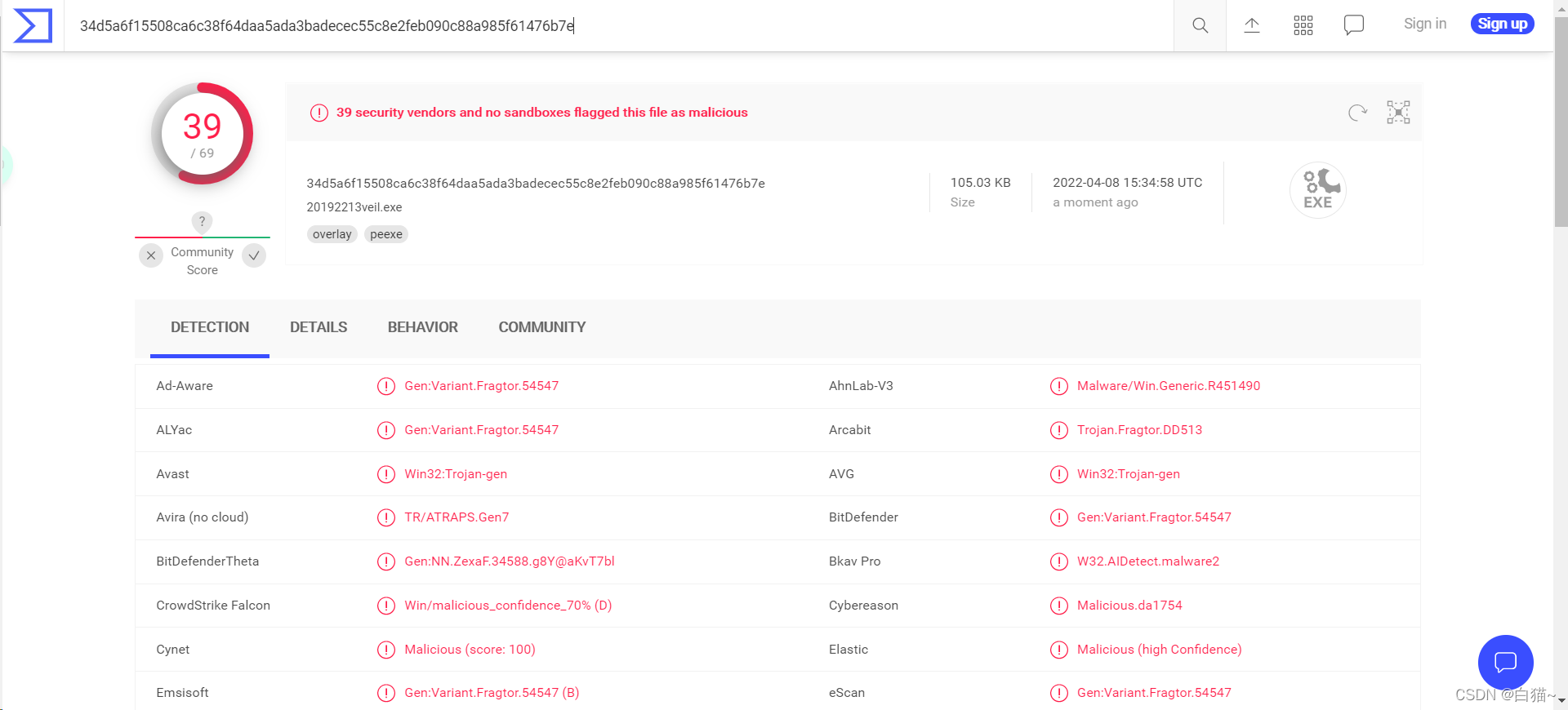1568x710 pixels.
Task: Select the overlay tag
Action: [x=332, y=234]
